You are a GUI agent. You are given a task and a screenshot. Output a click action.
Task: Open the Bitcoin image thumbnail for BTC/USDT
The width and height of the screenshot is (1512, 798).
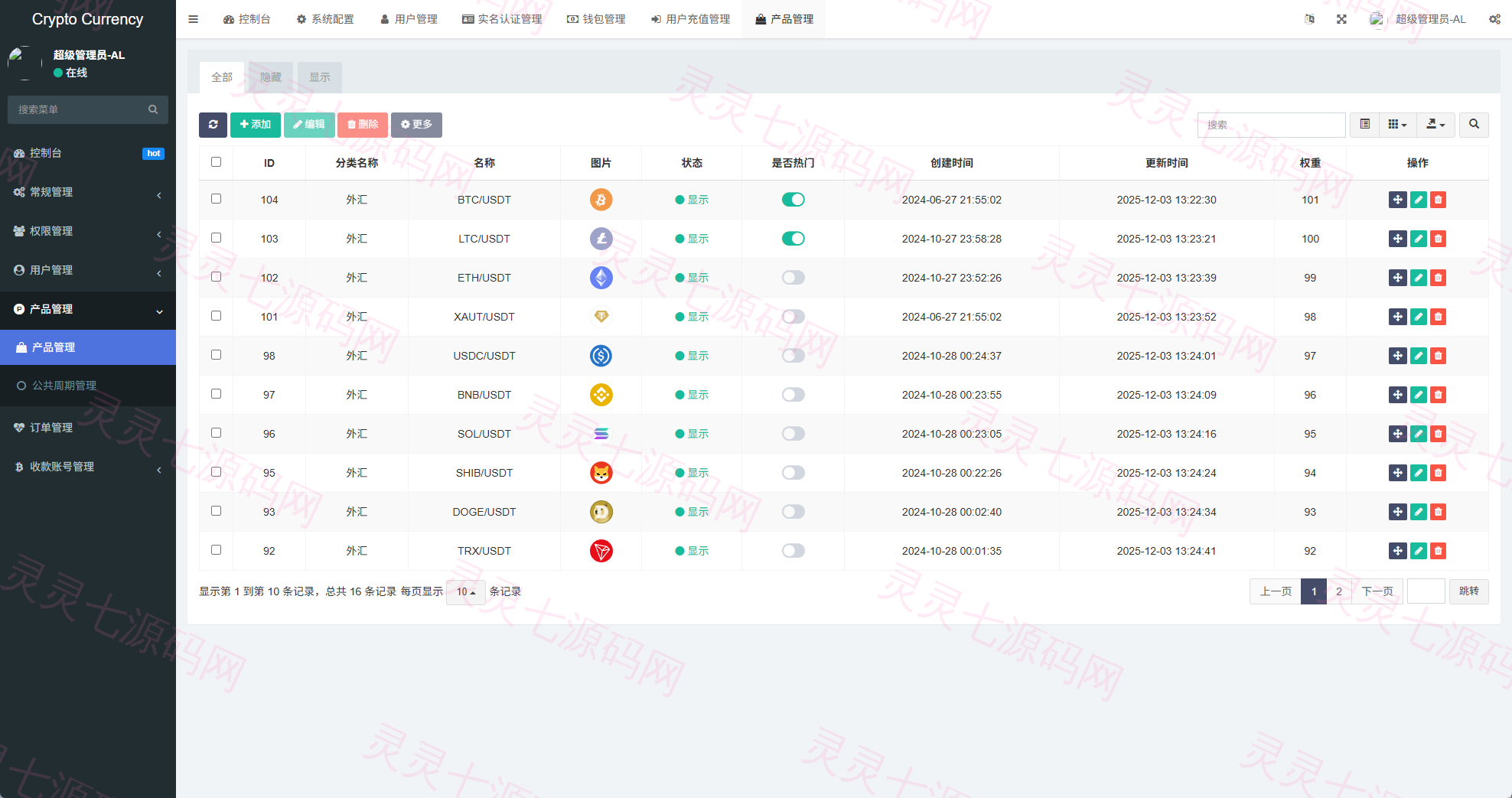601,200
